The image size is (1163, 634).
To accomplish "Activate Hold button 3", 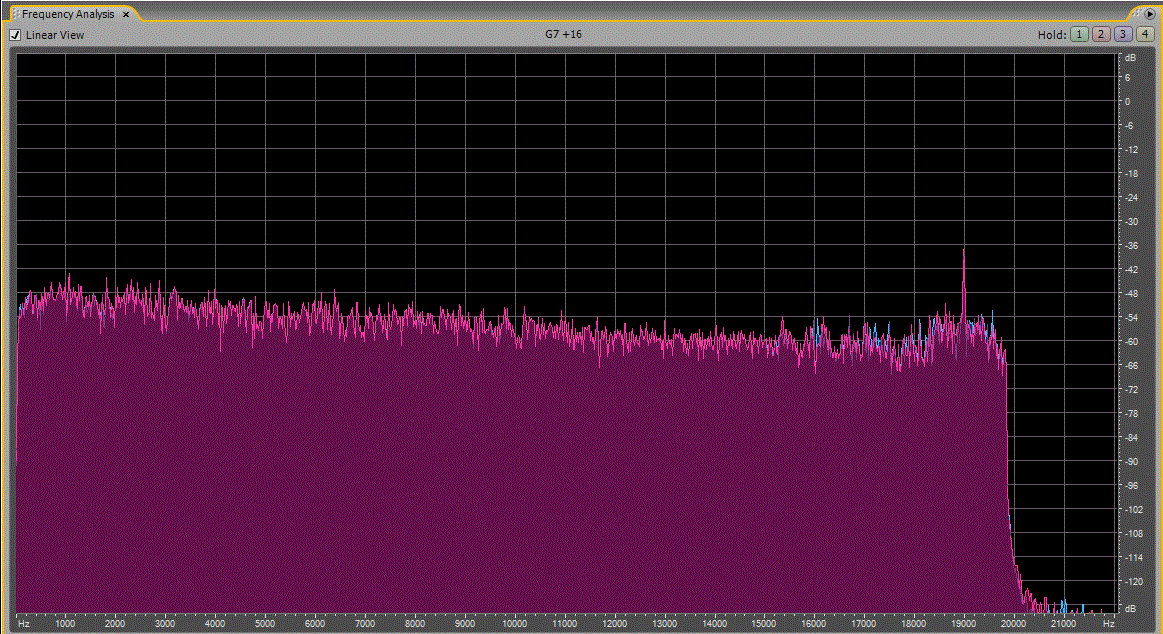I will pos(1122,34).
